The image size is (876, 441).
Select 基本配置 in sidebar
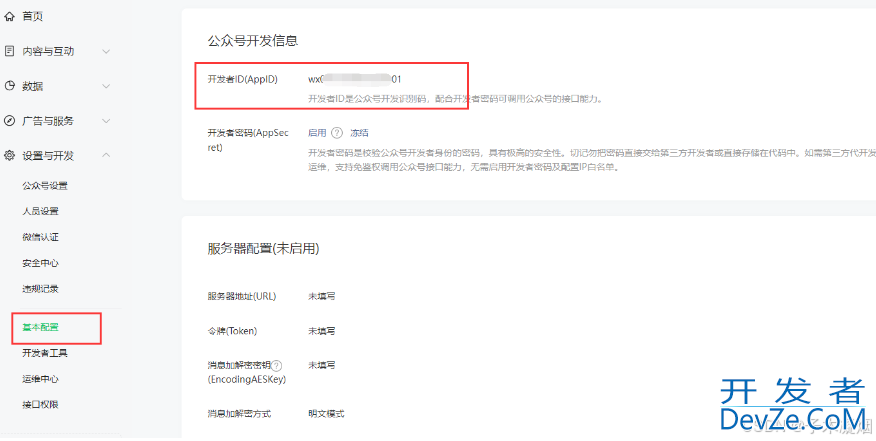[x=40, y=327]
